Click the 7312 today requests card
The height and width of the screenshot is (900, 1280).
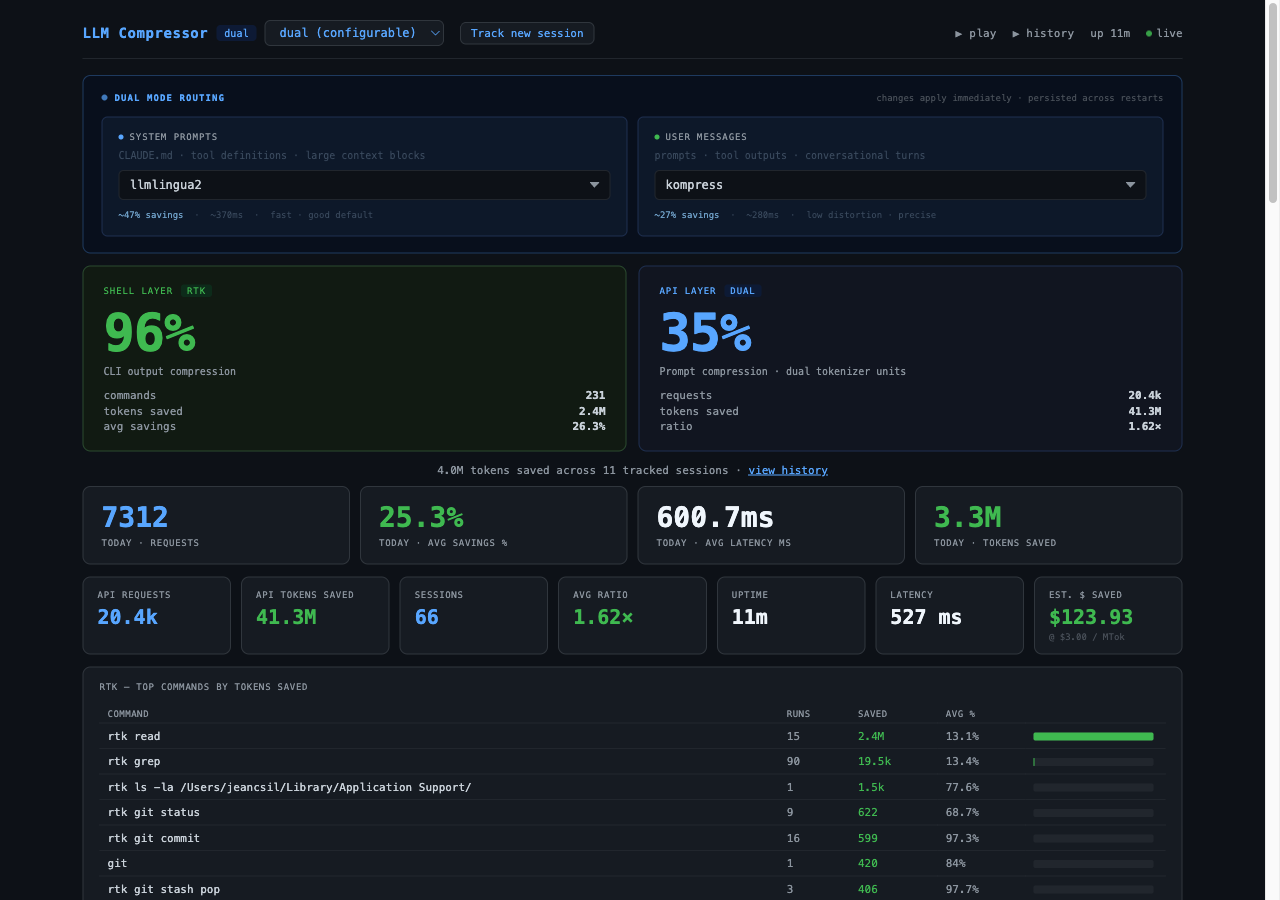216,525
